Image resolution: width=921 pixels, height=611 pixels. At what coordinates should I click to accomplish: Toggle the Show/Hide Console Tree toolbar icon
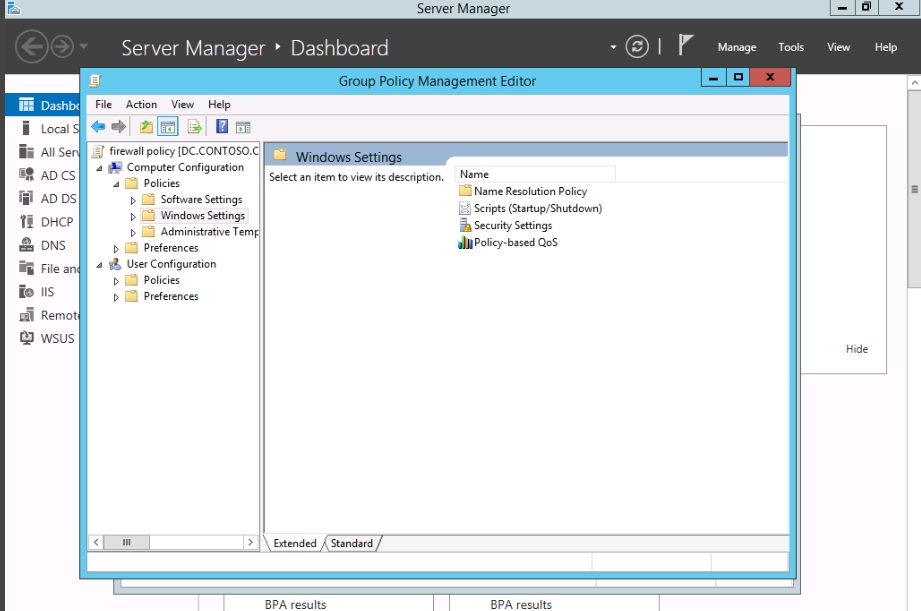tap(168, 127)
